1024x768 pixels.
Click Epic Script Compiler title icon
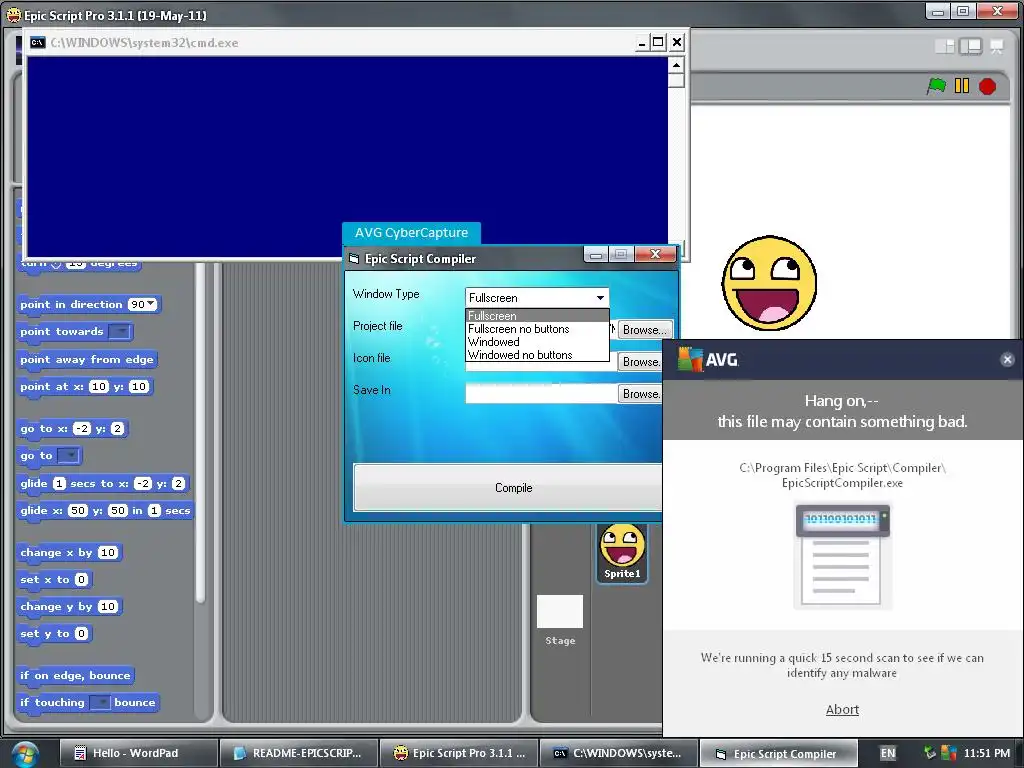pos(354,259)
